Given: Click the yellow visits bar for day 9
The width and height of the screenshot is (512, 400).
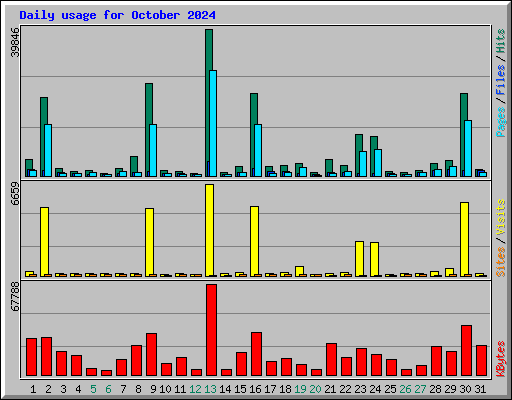Looking at the screenshot, I should point(150,242).
